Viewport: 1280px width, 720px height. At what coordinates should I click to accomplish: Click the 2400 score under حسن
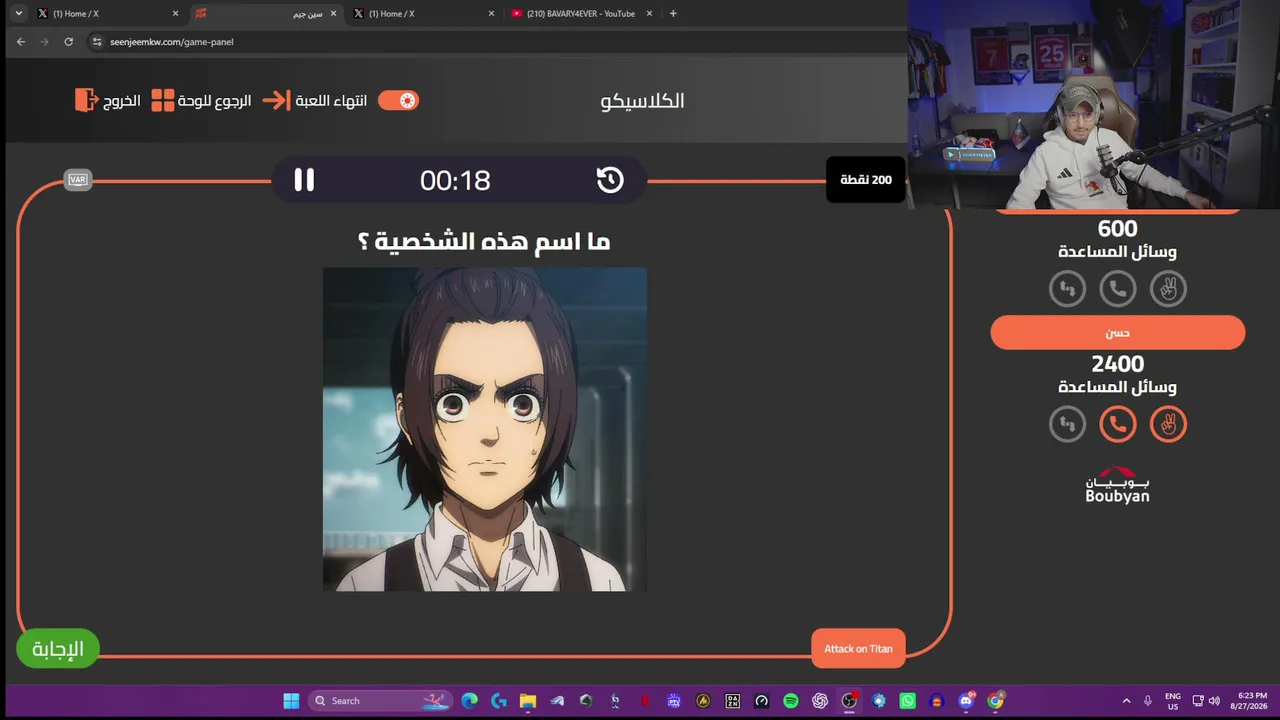point(1118,364)
